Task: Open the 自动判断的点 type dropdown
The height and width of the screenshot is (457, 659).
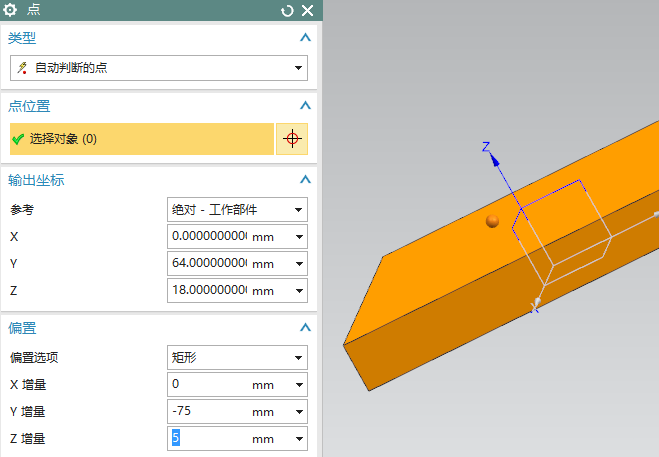Action: point(298,68)
